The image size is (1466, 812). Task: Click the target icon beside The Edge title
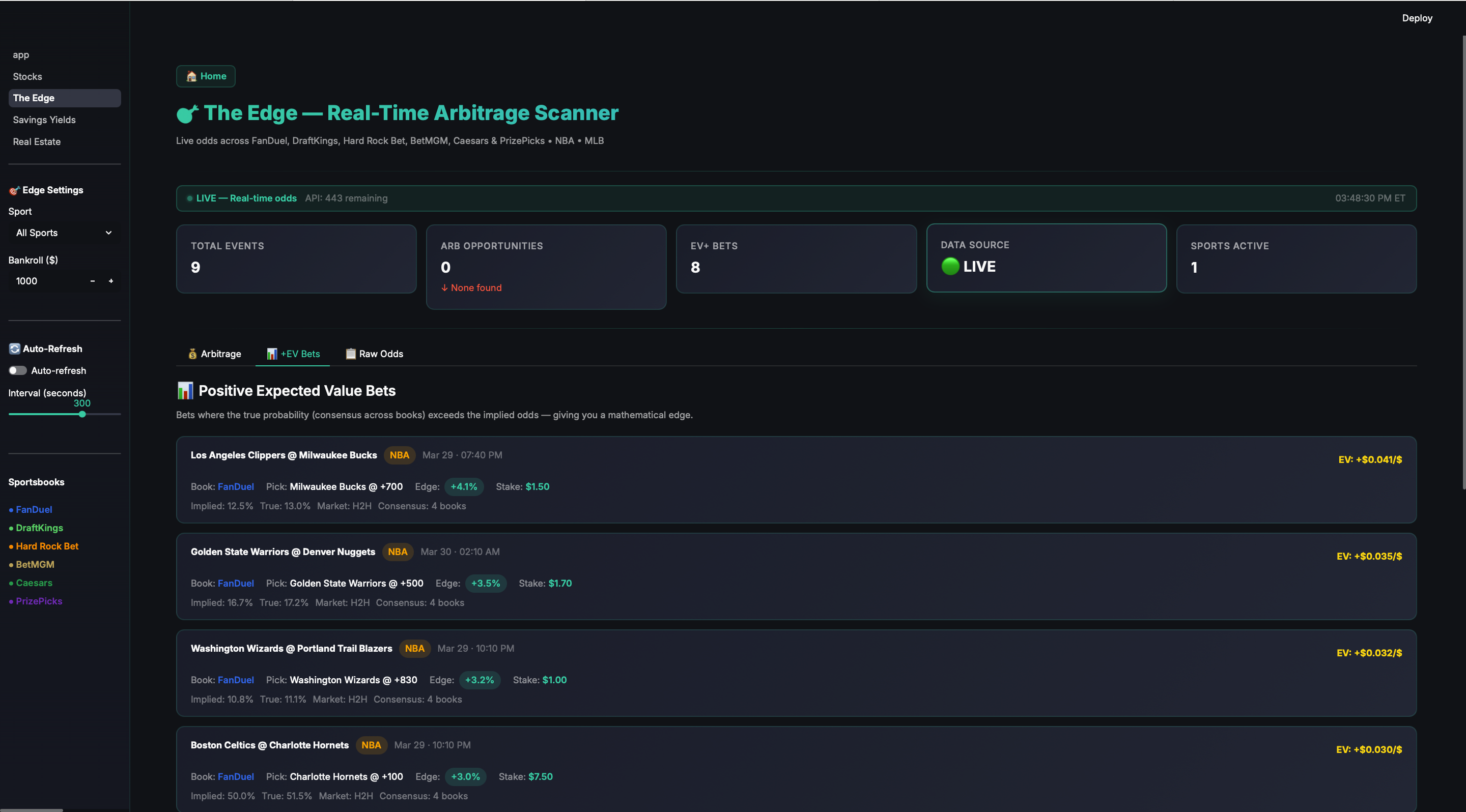pos(187,114)
